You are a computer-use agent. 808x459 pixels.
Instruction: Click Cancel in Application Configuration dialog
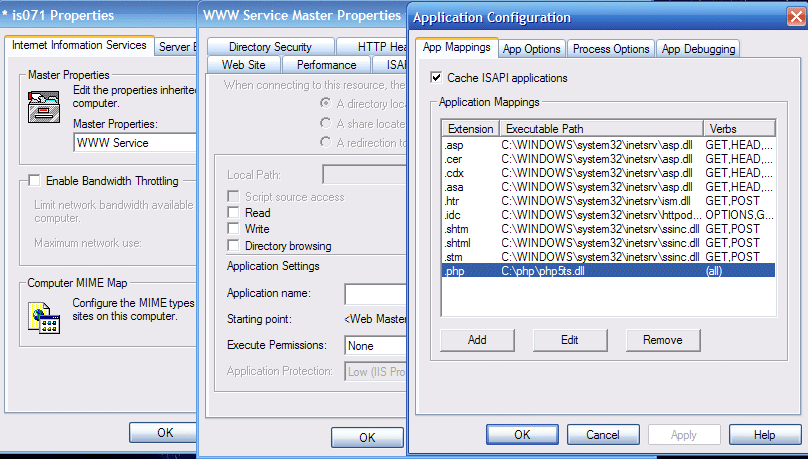(603, 435)
